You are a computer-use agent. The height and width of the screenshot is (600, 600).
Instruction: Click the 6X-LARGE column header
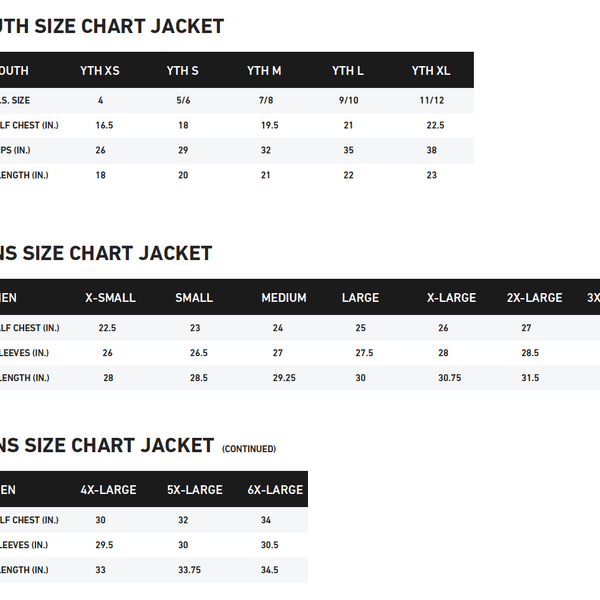[x=275, y=490]
